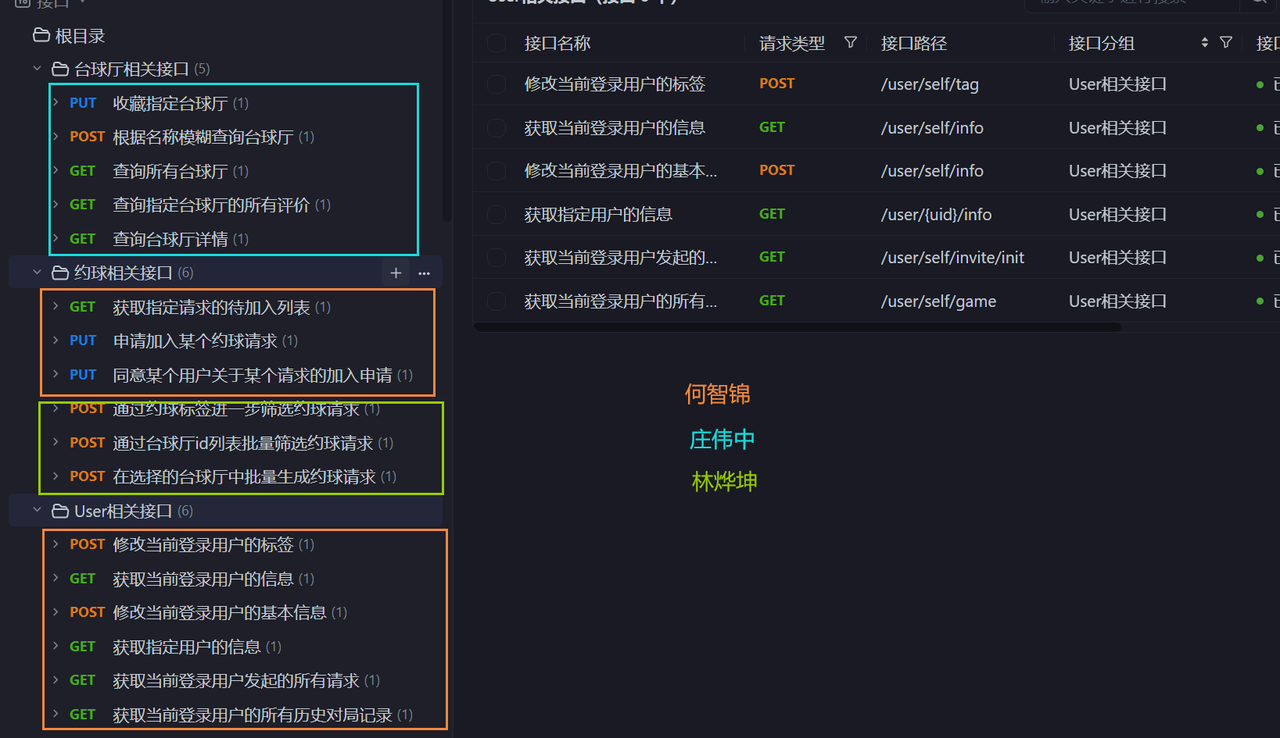Open 同意某个用户关于某个请求的加入申请 endpoint
This screenshot has width=1280, height=738.
[x=252, y=375]
